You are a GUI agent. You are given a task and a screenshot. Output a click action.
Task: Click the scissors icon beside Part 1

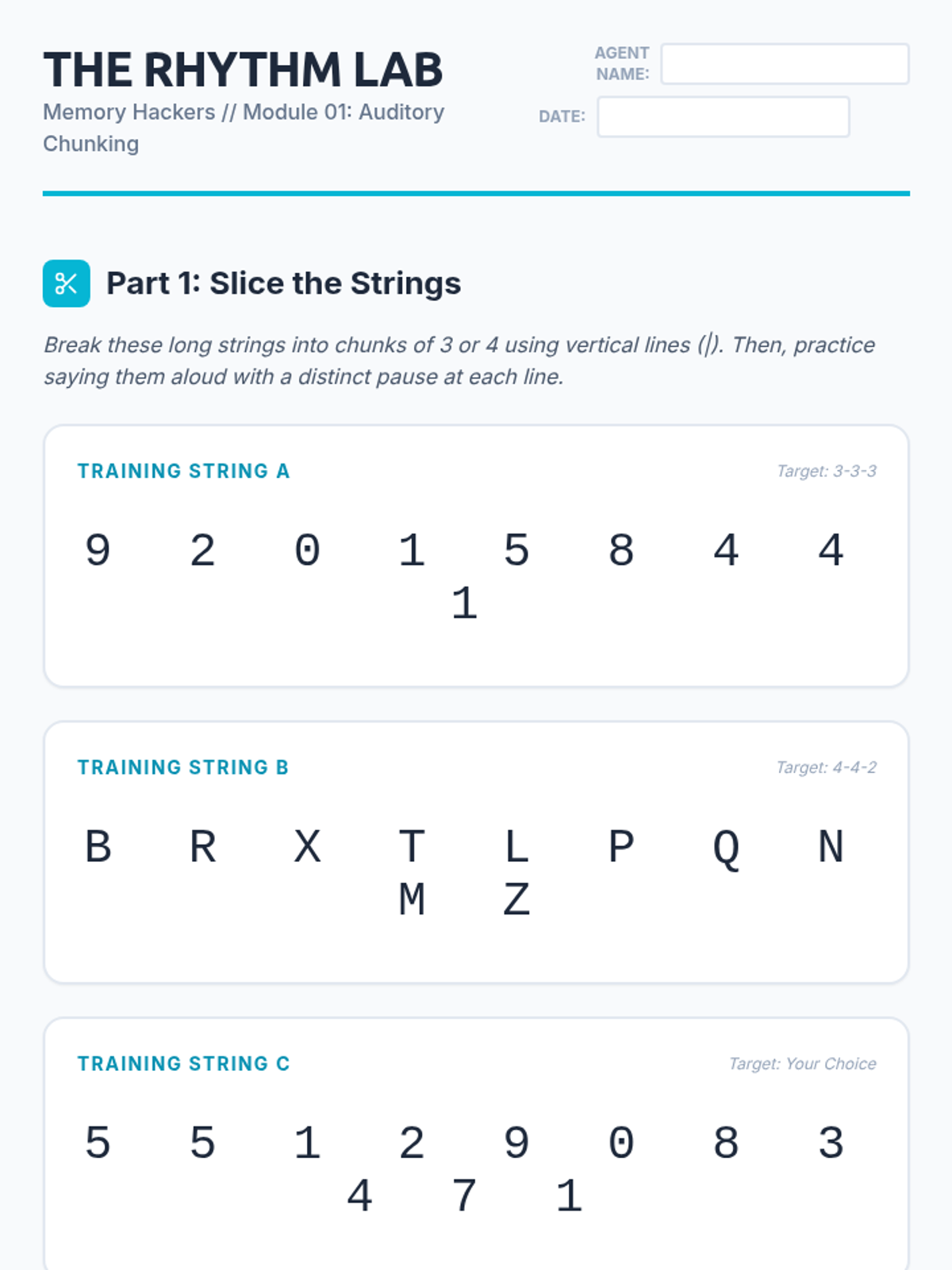[x=67, y=283]
